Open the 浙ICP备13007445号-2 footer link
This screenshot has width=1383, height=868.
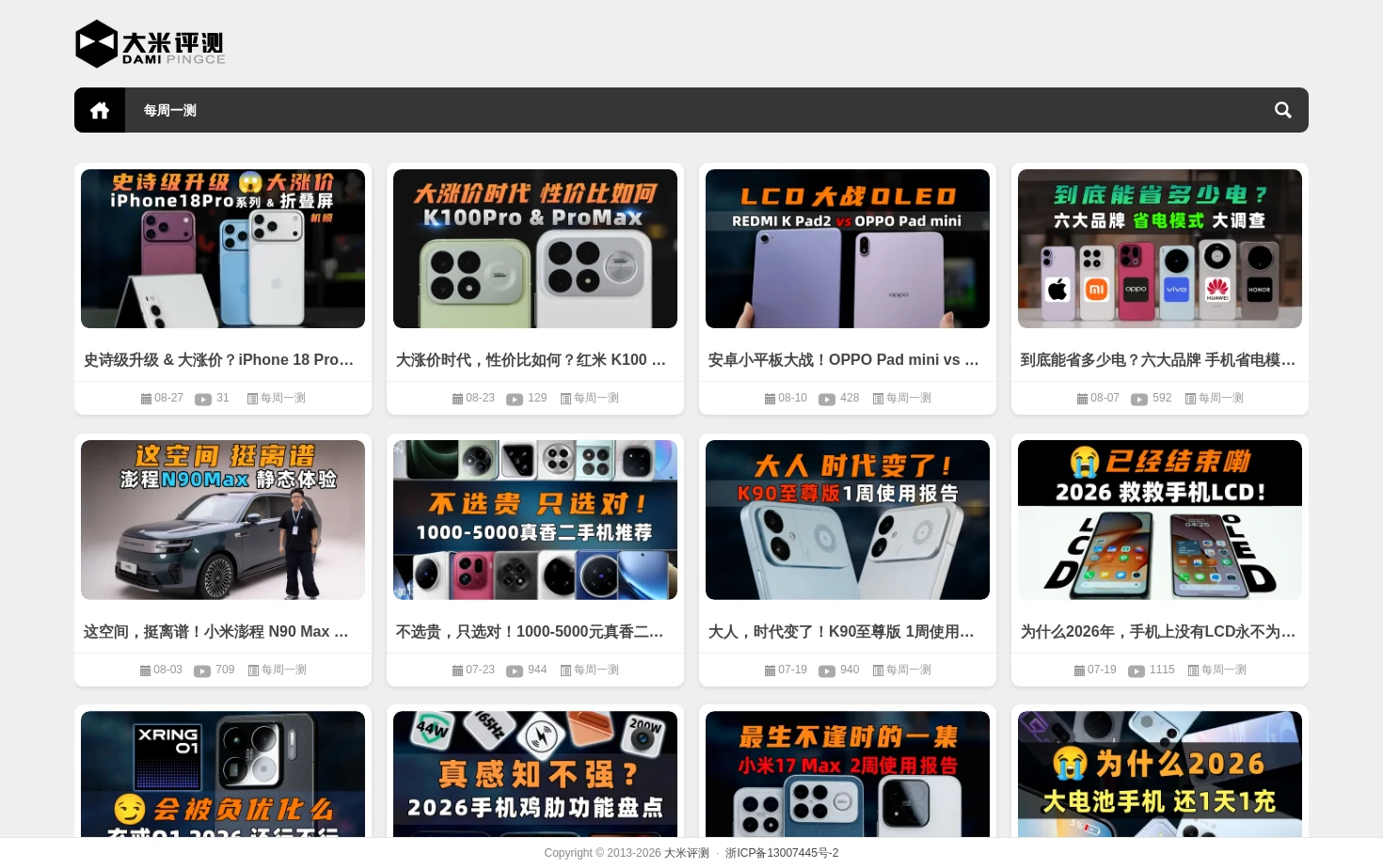[782, 853]
